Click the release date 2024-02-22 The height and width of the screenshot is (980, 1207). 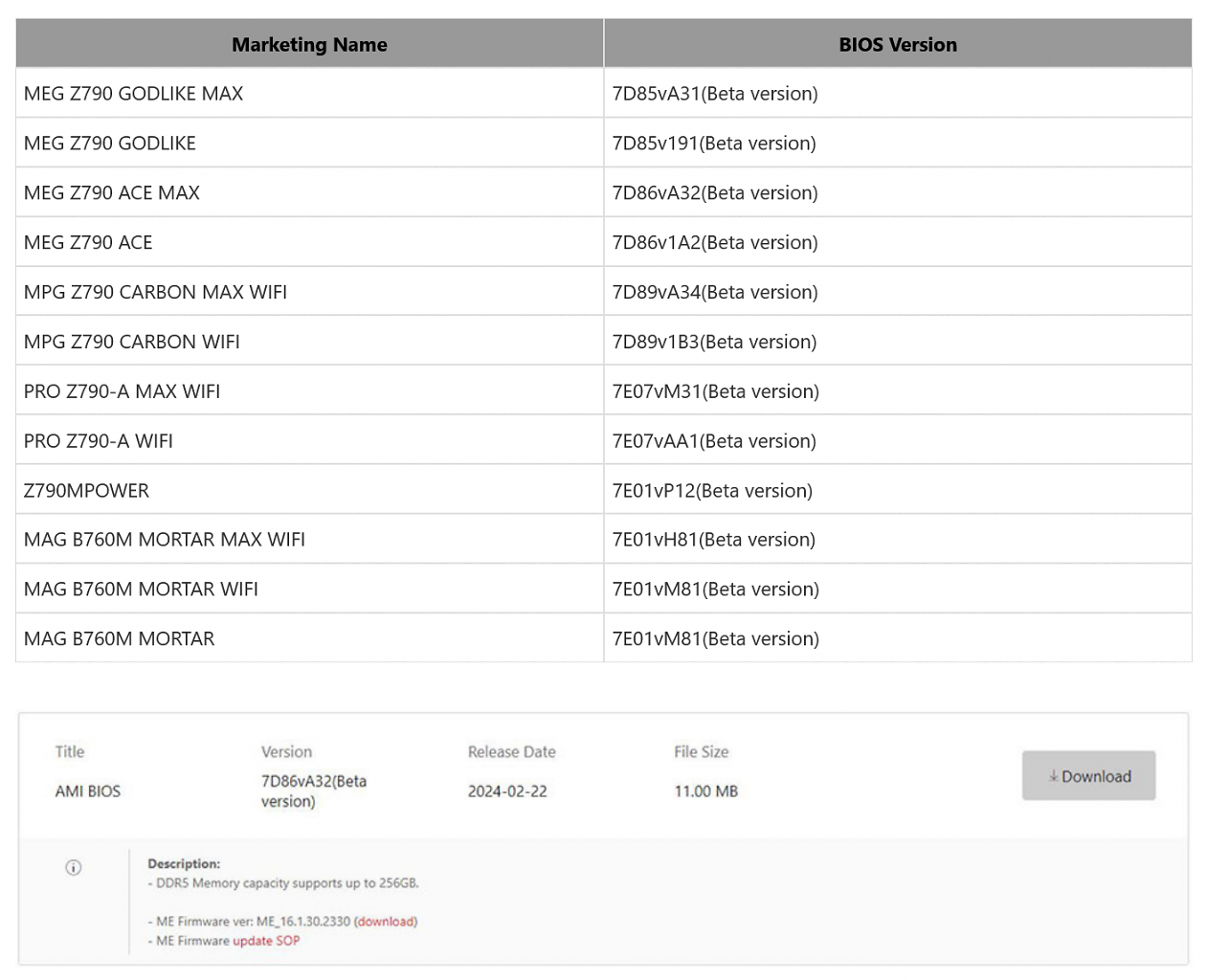(x=507, y=791)
